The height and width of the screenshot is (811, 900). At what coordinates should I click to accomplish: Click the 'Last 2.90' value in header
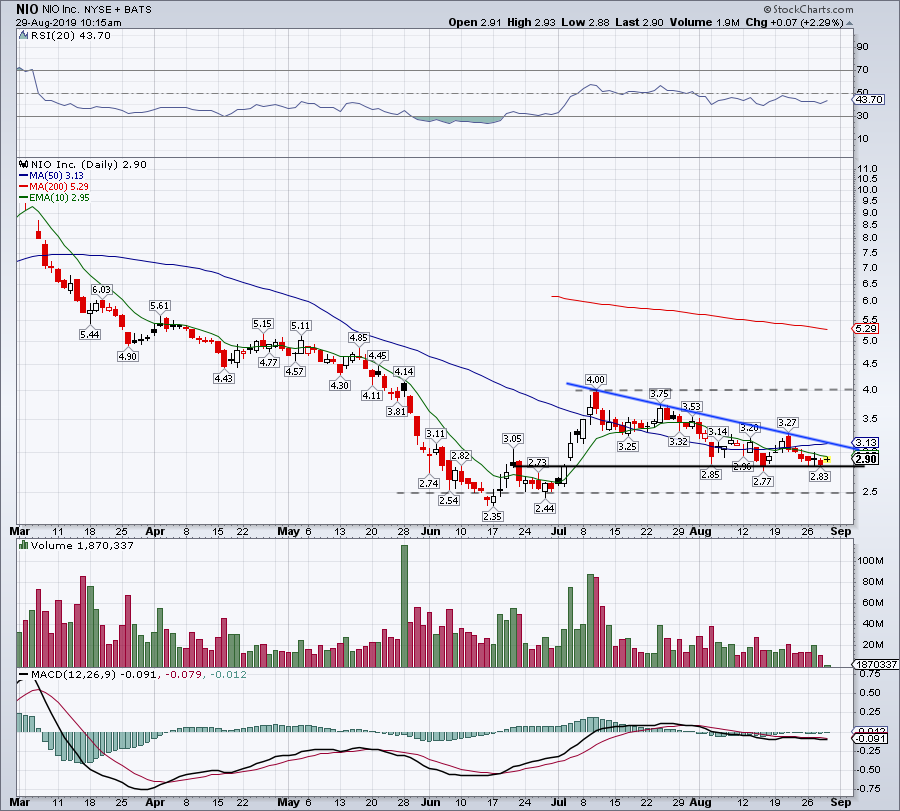coord(639,22)
